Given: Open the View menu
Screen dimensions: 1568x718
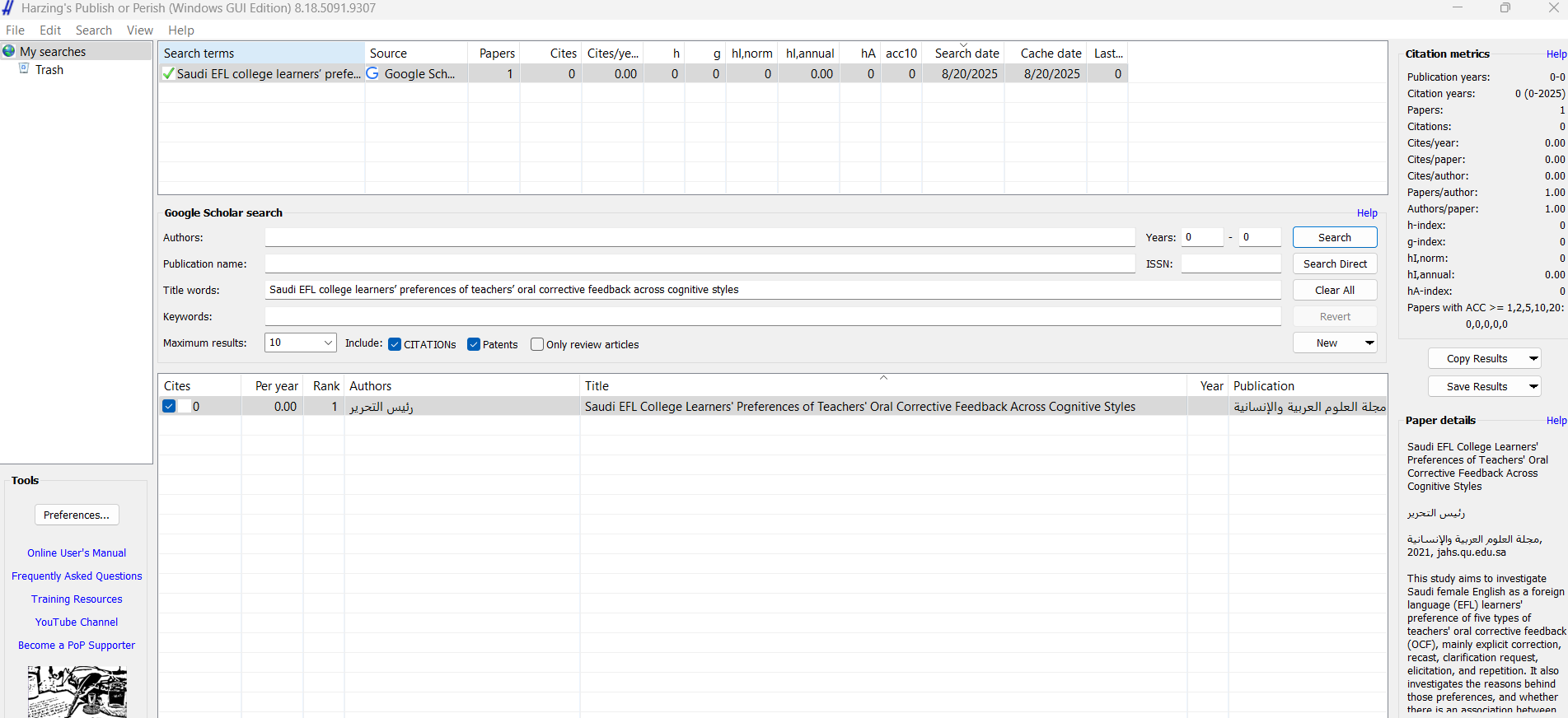Looking at the screenshot, I should pos(139,30).
